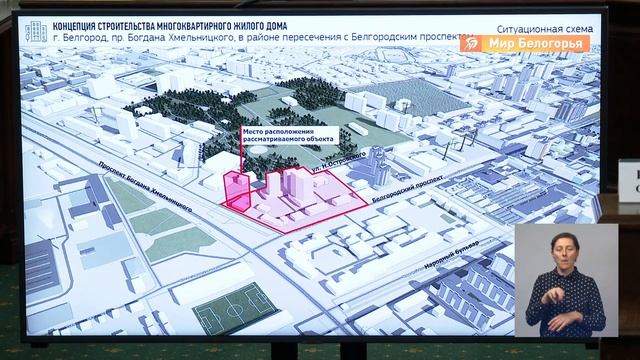Click the pink highlighted site area
Image resolution: width=640 pixels, height=360 pixels.
tap(295, 200)
